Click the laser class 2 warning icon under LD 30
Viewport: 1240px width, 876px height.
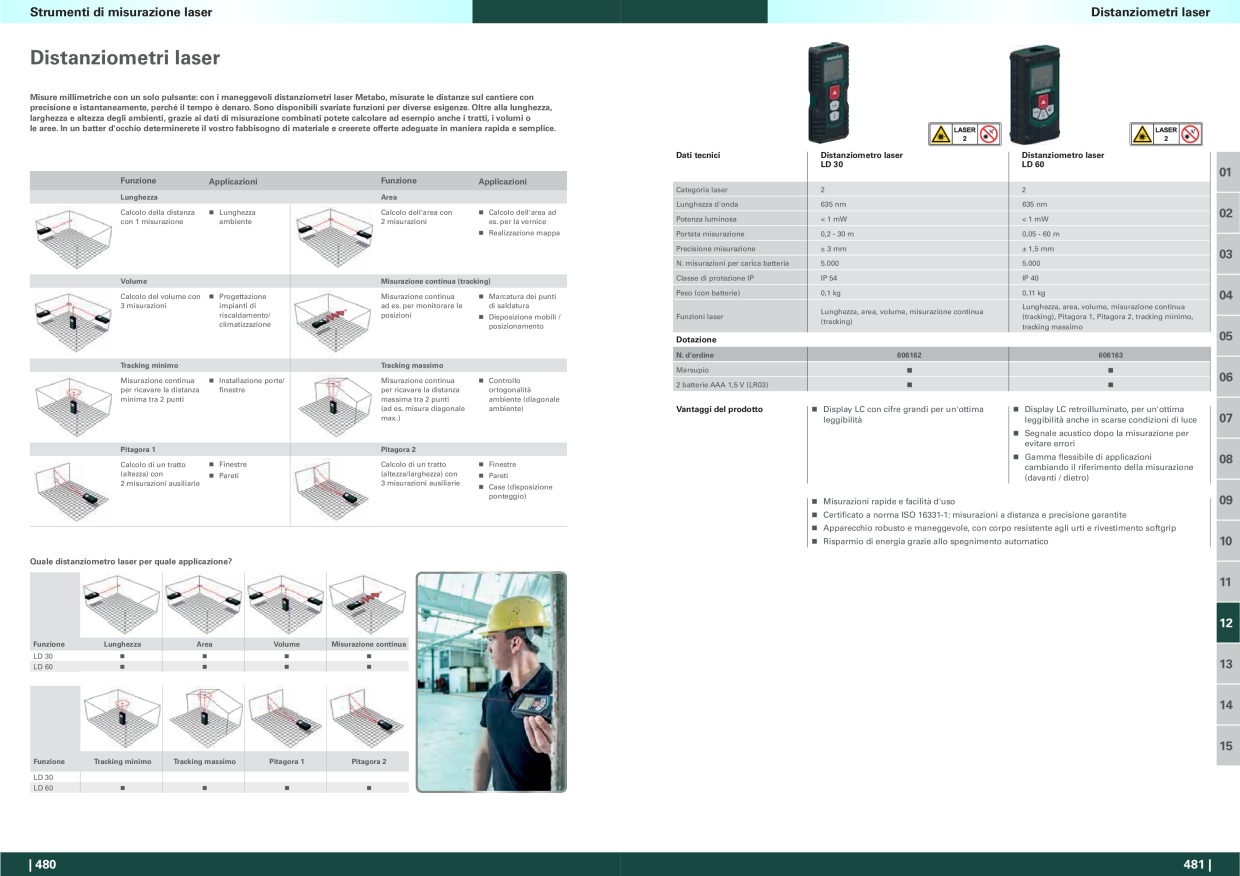coord(965,134)
